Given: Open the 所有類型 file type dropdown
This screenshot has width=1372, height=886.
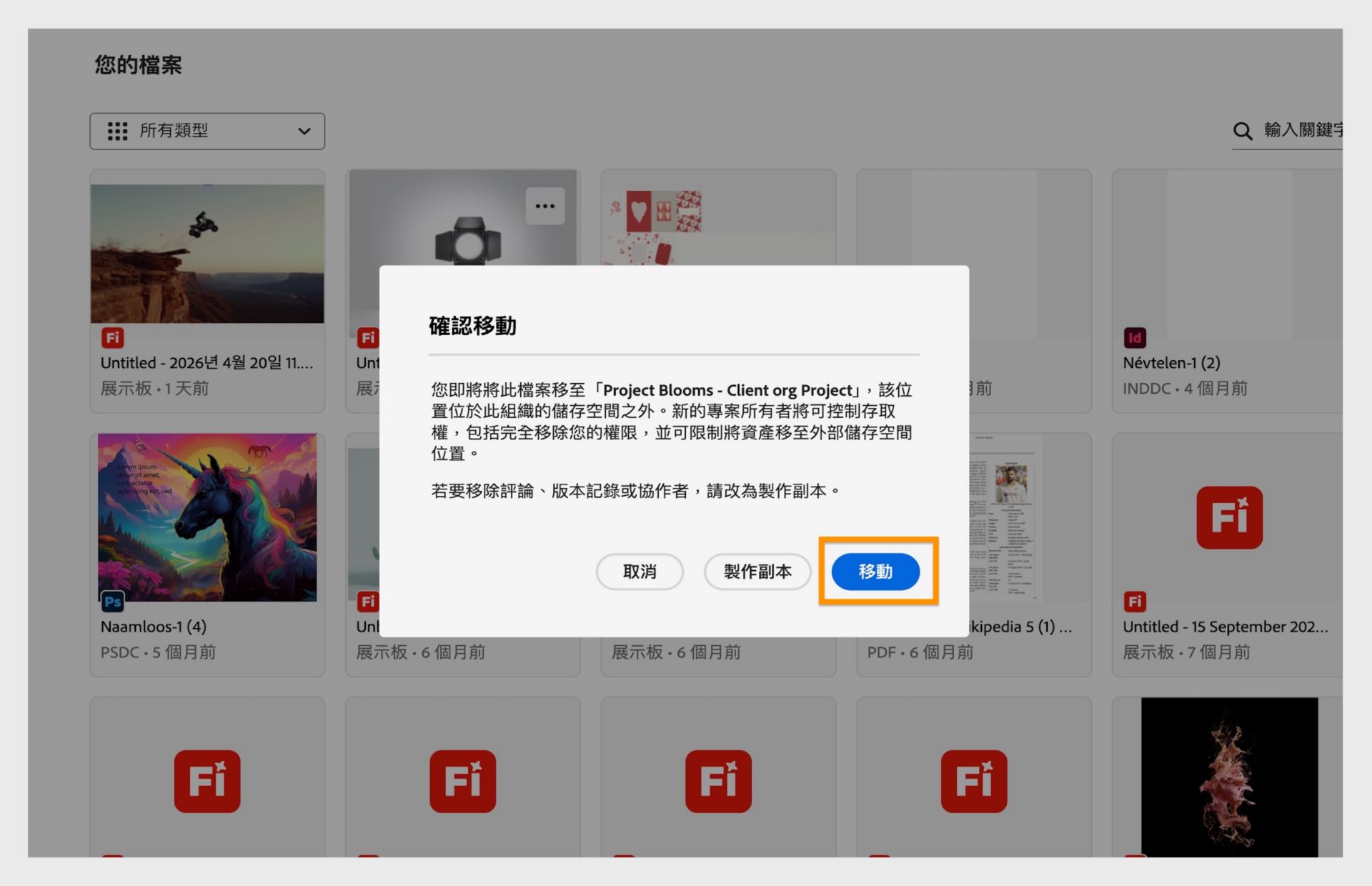Looking at the screenshot, I should 207,131.
